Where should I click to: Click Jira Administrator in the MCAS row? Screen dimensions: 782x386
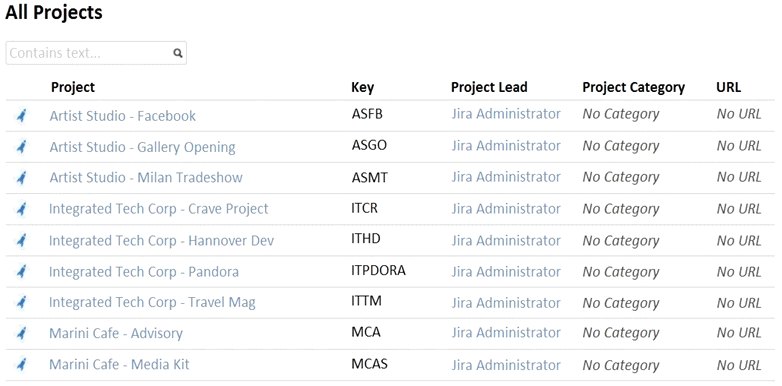[506, 365]
